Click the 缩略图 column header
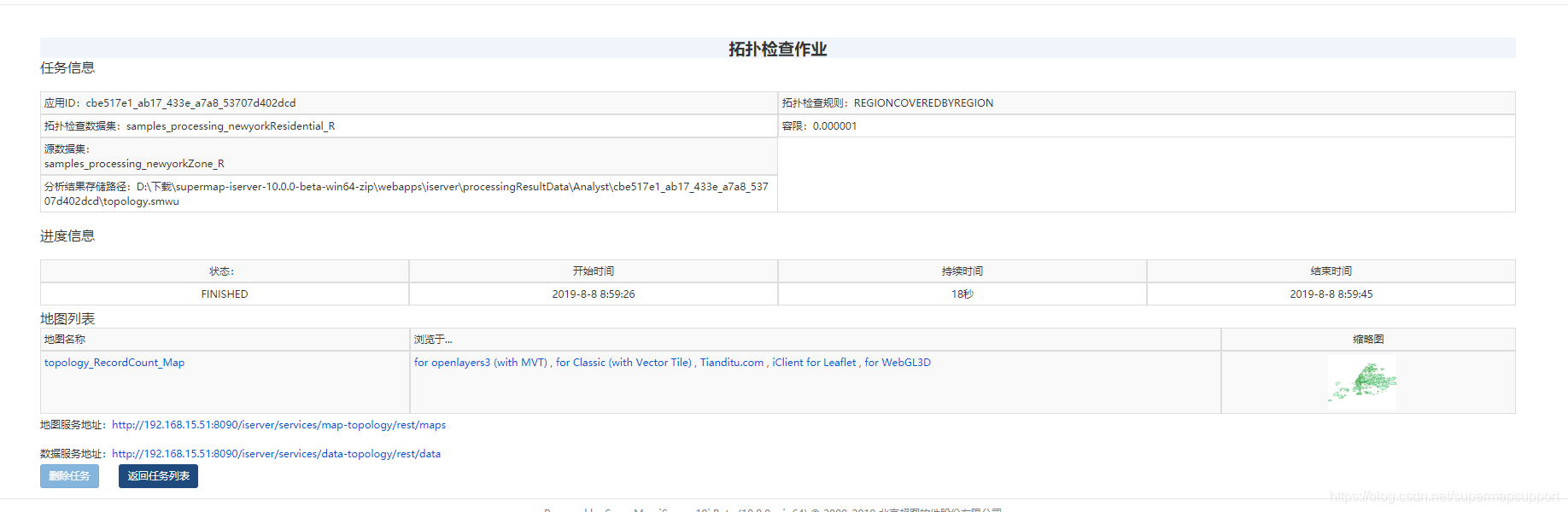Image resolution: width=1568 pixels, height=512 pixels. point(1368,340)
